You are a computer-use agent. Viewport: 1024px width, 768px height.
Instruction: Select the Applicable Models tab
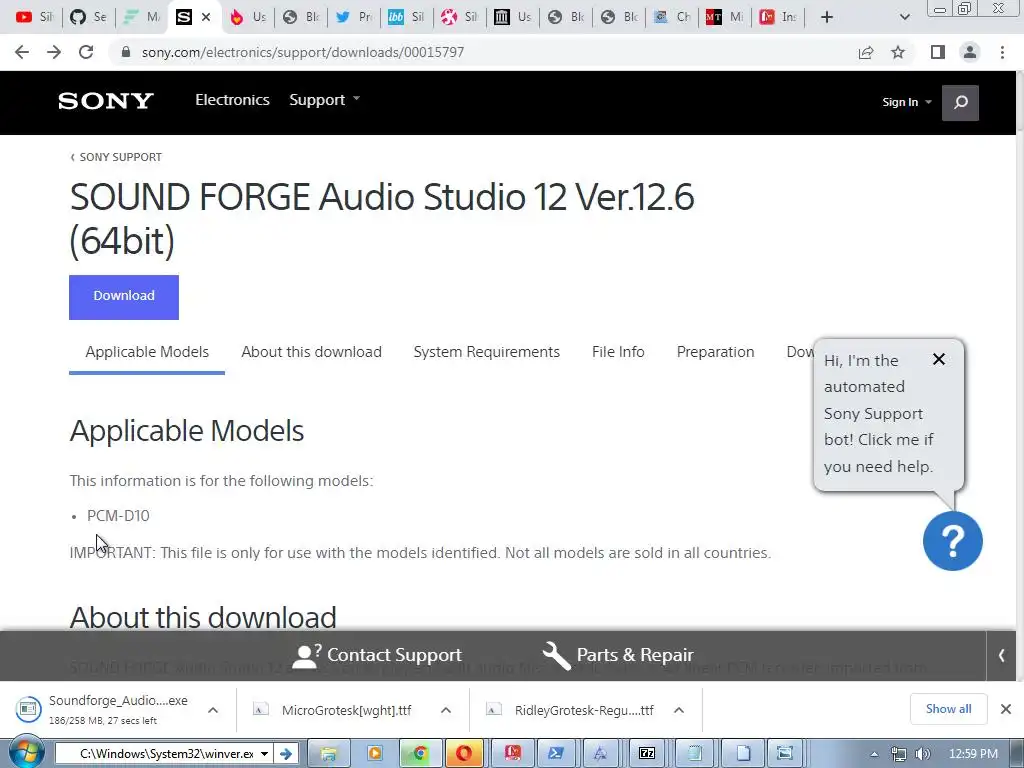[x=147, y=352]
